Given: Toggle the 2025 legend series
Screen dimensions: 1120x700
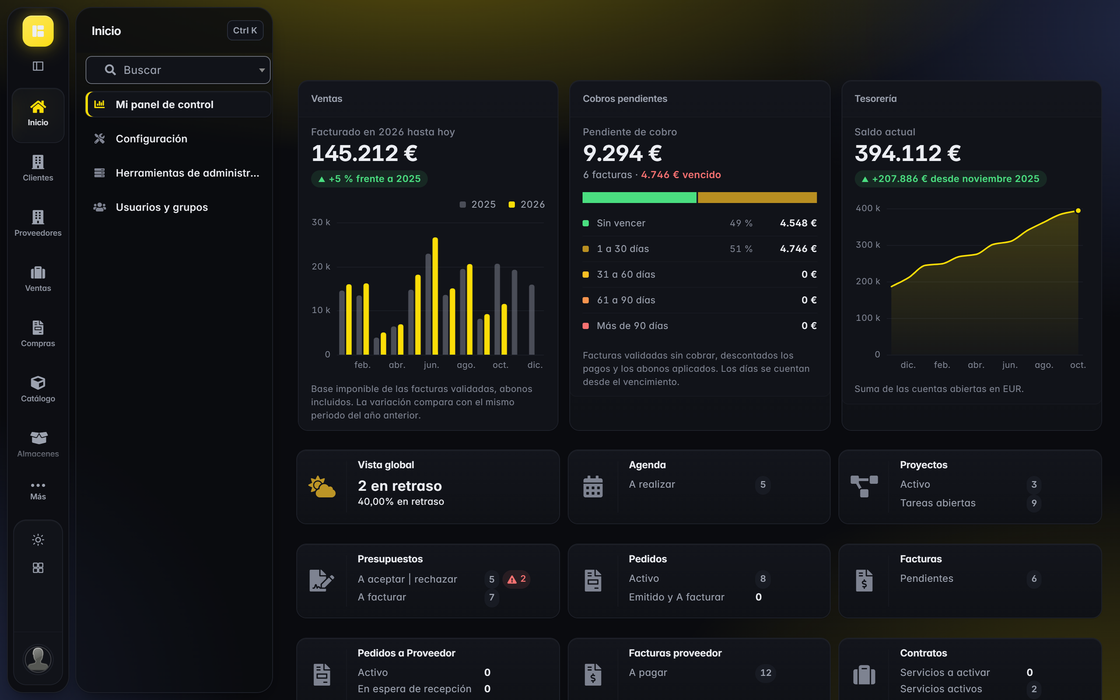Looking at the screenshot, I should (477, 204).
